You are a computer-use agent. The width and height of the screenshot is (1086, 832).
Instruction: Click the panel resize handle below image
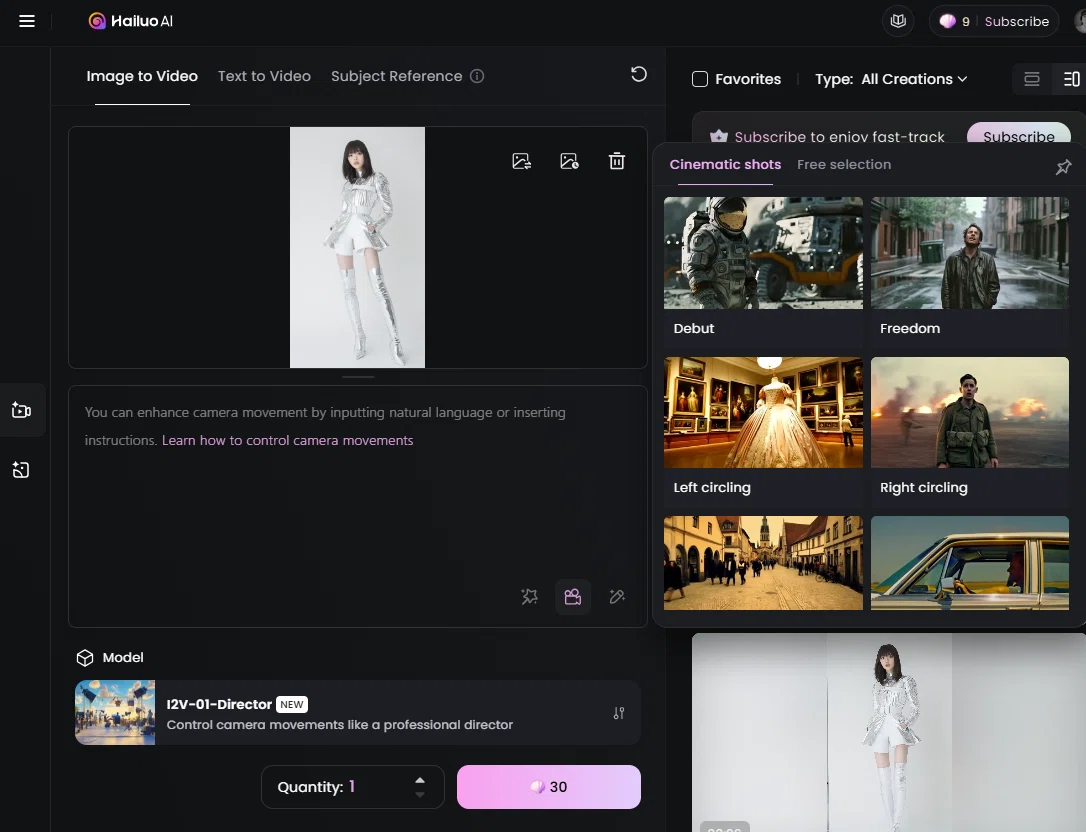[x=358, y=377]
